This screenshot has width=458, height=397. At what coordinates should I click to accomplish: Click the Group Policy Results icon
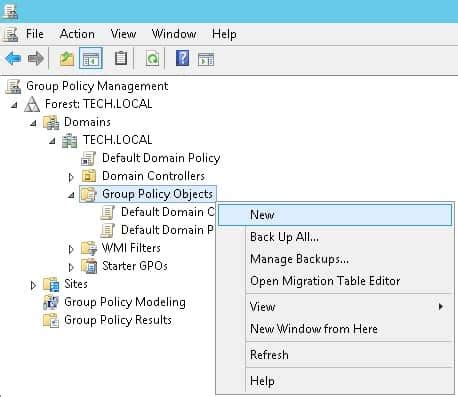click(51, 320)
